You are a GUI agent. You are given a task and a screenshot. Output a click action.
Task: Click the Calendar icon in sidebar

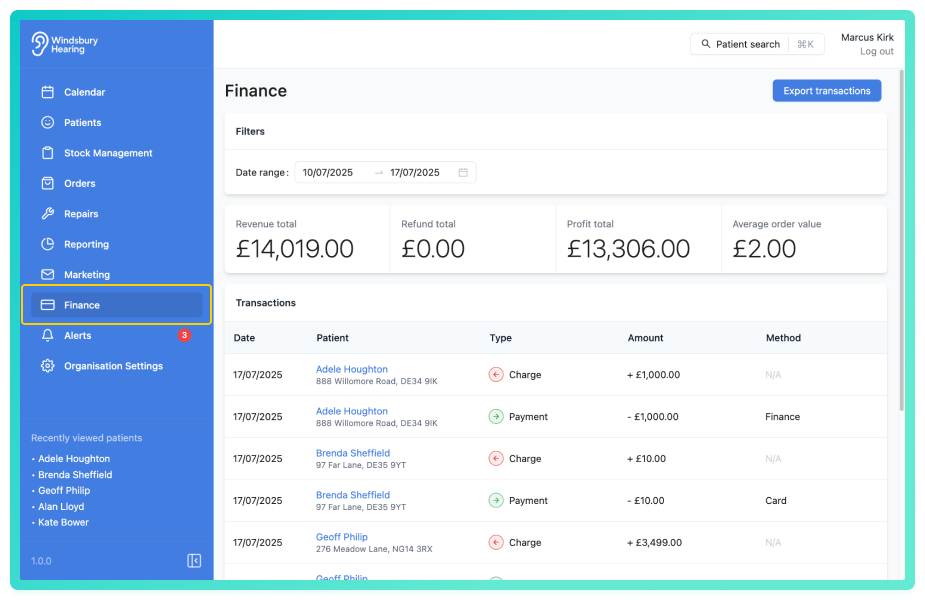tap(48, 92)
